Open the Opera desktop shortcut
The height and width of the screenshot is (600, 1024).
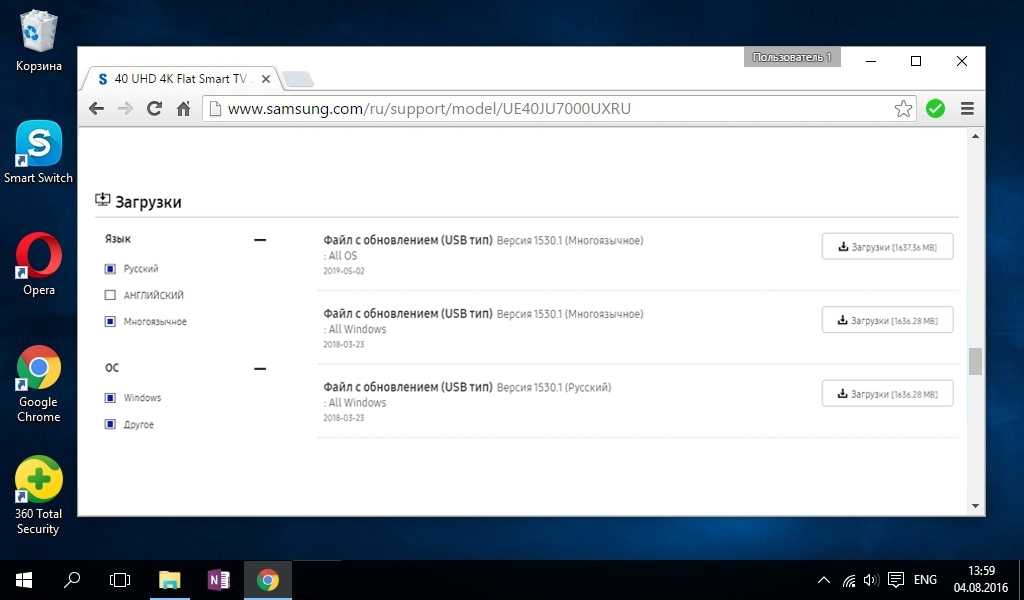tap(39, 264)
